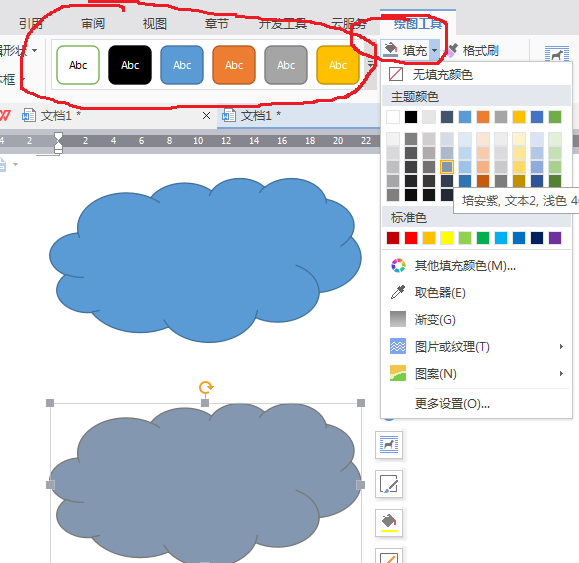Choose 渐变(G) gradient option

click(x=476, y=319)
